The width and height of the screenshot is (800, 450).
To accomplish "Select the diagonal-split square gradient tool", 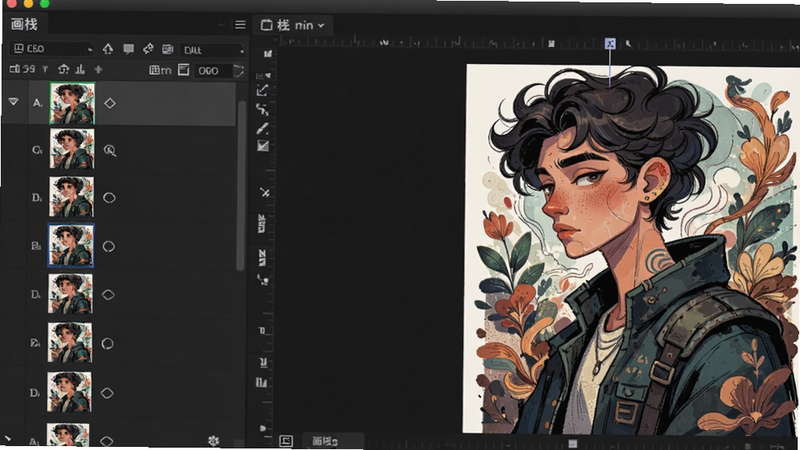I will point(263,146).
